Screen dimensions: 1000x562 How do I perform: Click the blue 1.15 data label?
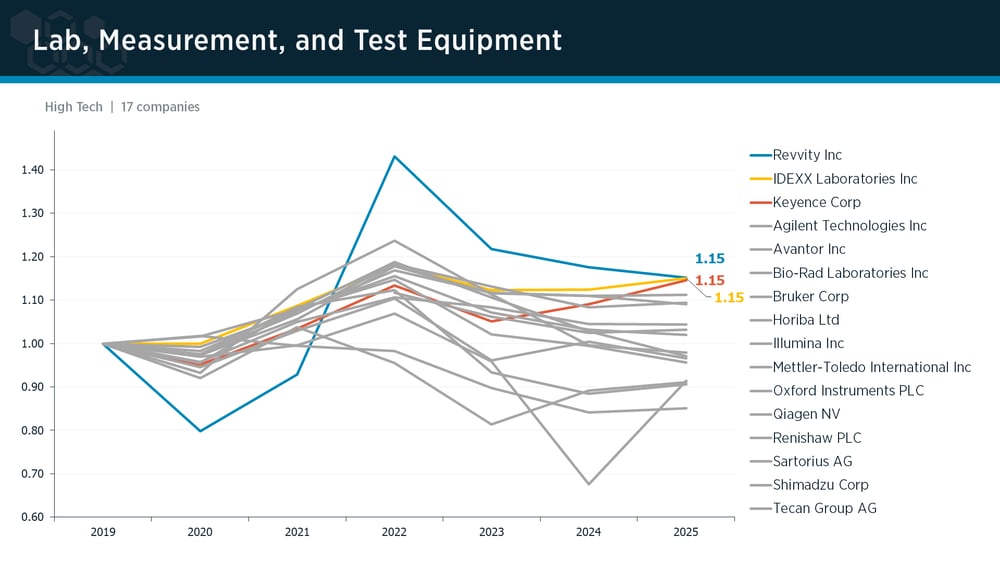point(709,258)
